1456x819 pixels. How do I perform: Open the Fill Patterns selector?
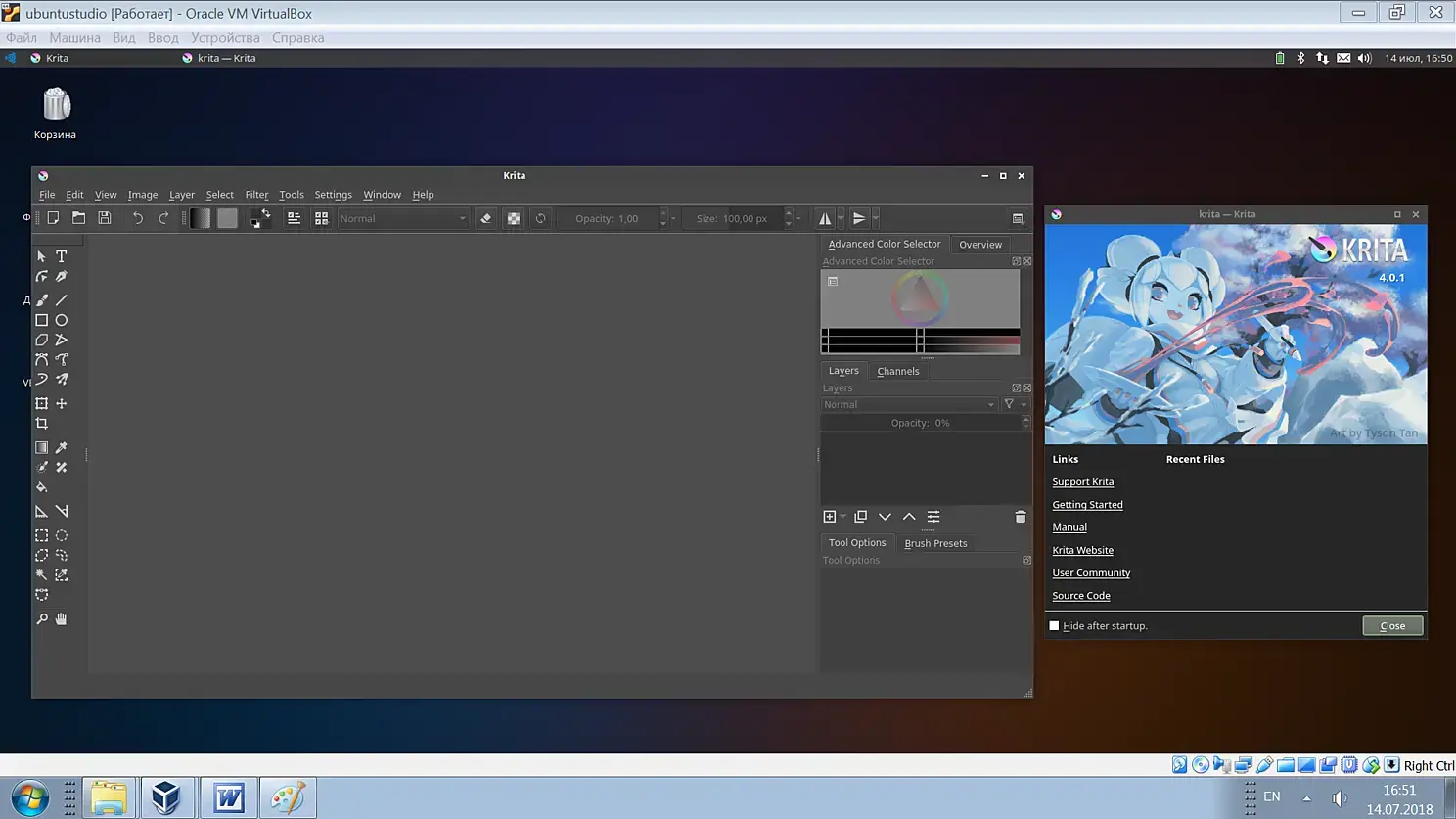227,218
